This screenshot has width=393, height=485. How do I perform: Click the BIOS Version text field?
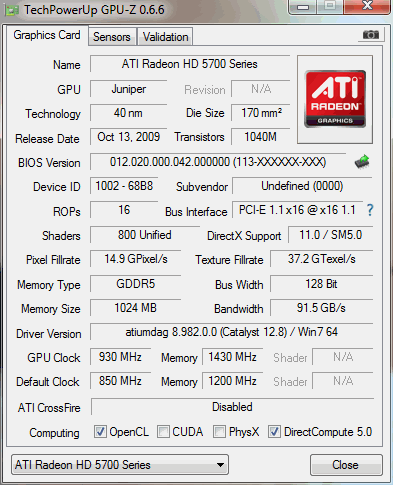pos(218,162)
